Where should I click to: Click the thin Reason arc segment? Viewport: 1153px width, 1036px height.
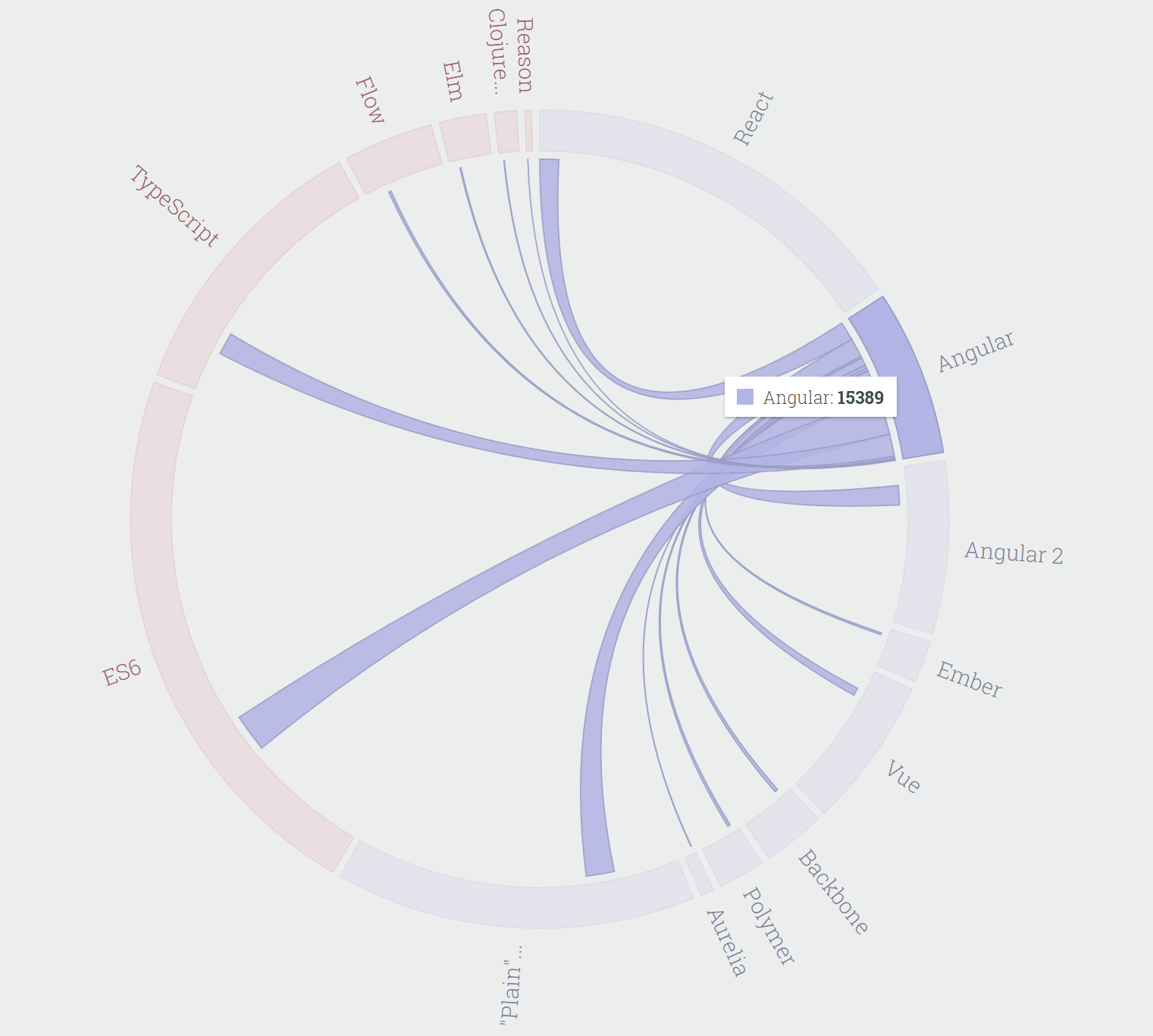529,130
